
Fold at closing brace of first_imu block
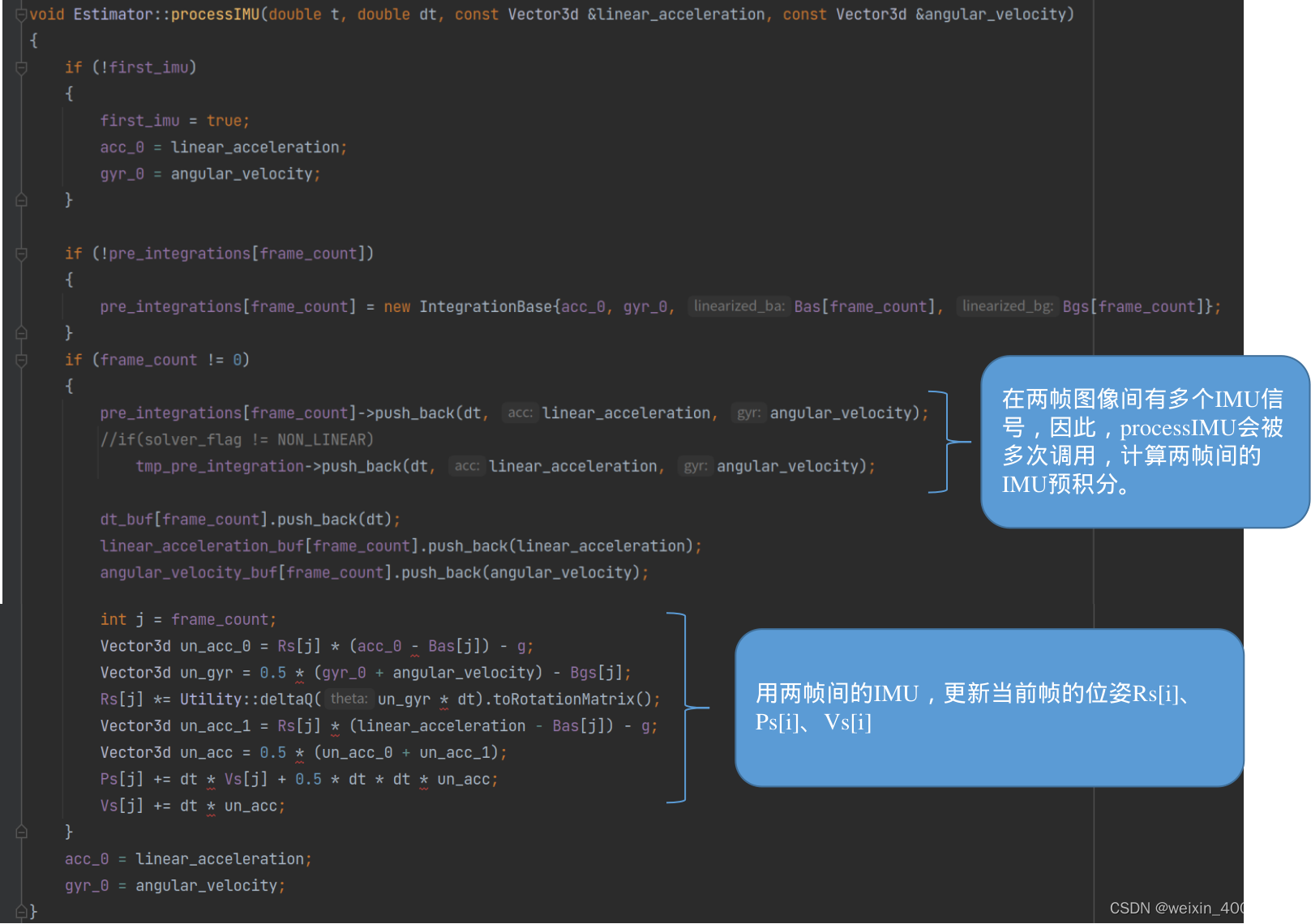click(22, 200)
